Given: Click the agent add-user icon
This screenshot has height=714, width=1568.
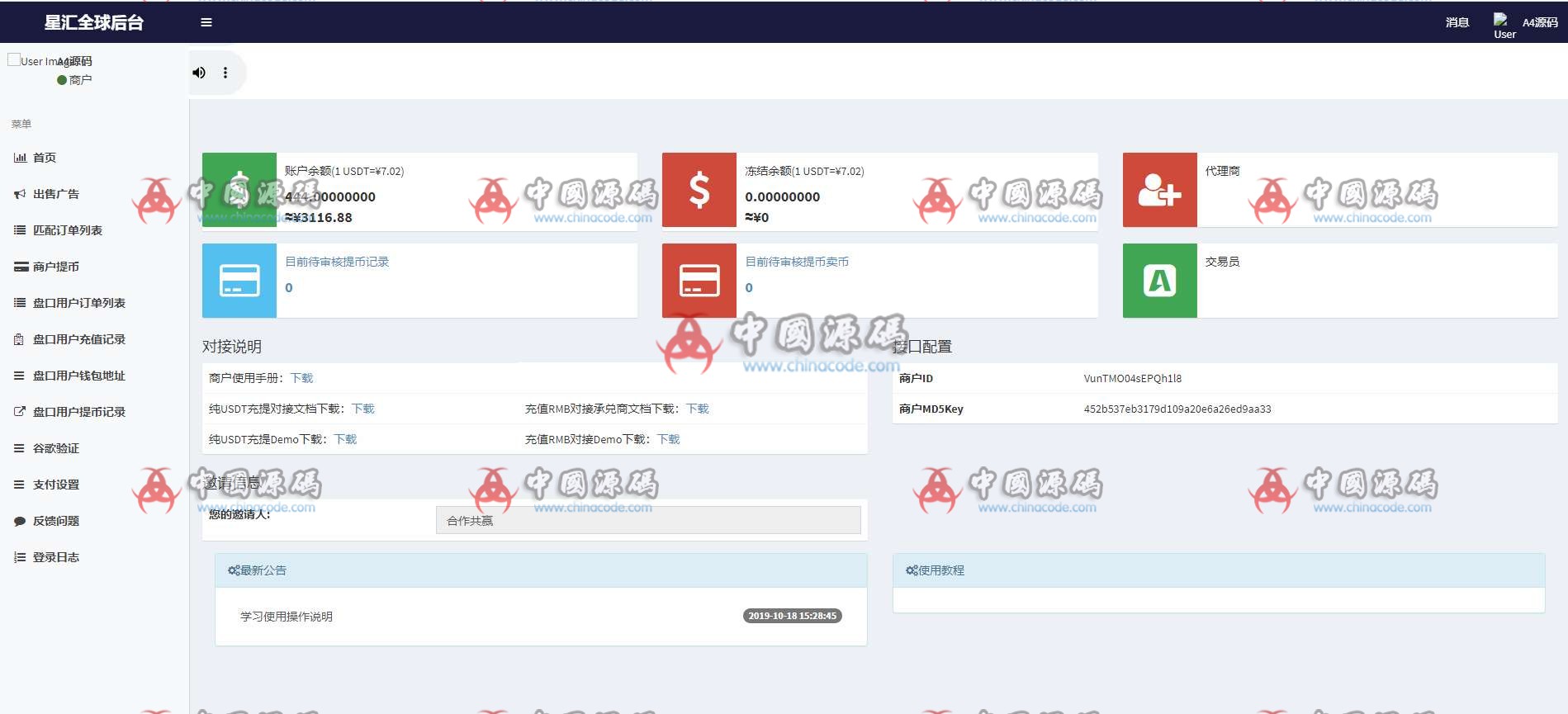Looking at the screenshot, I should (x=1159, y=190).
